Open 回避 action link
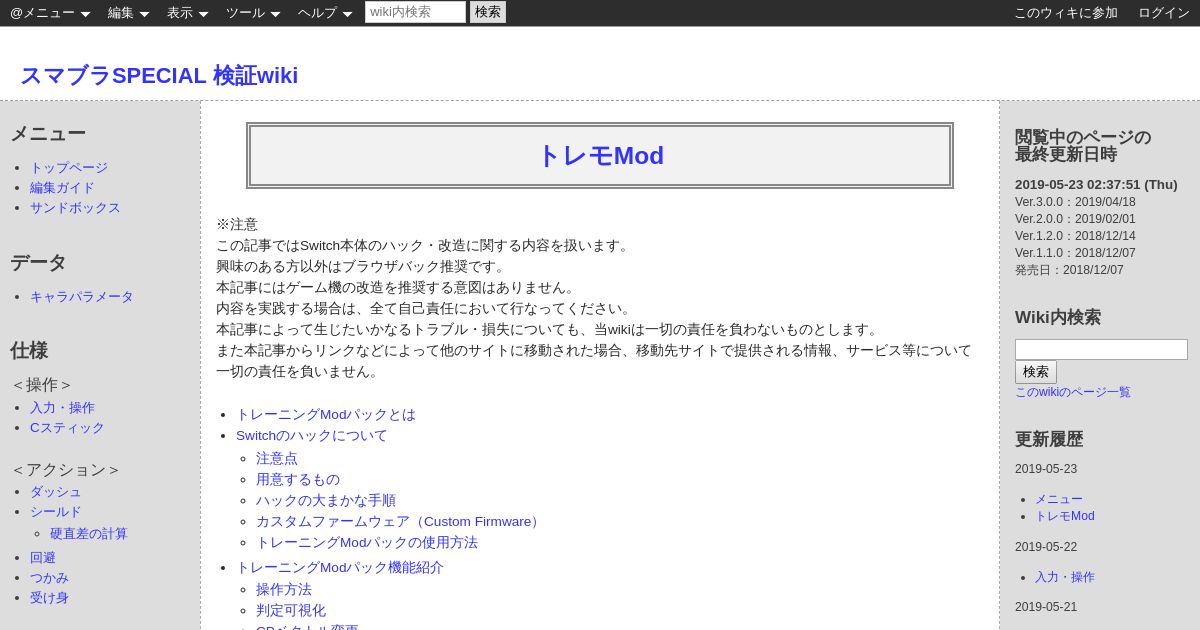Screen dimensions: 1200x630 43,558
